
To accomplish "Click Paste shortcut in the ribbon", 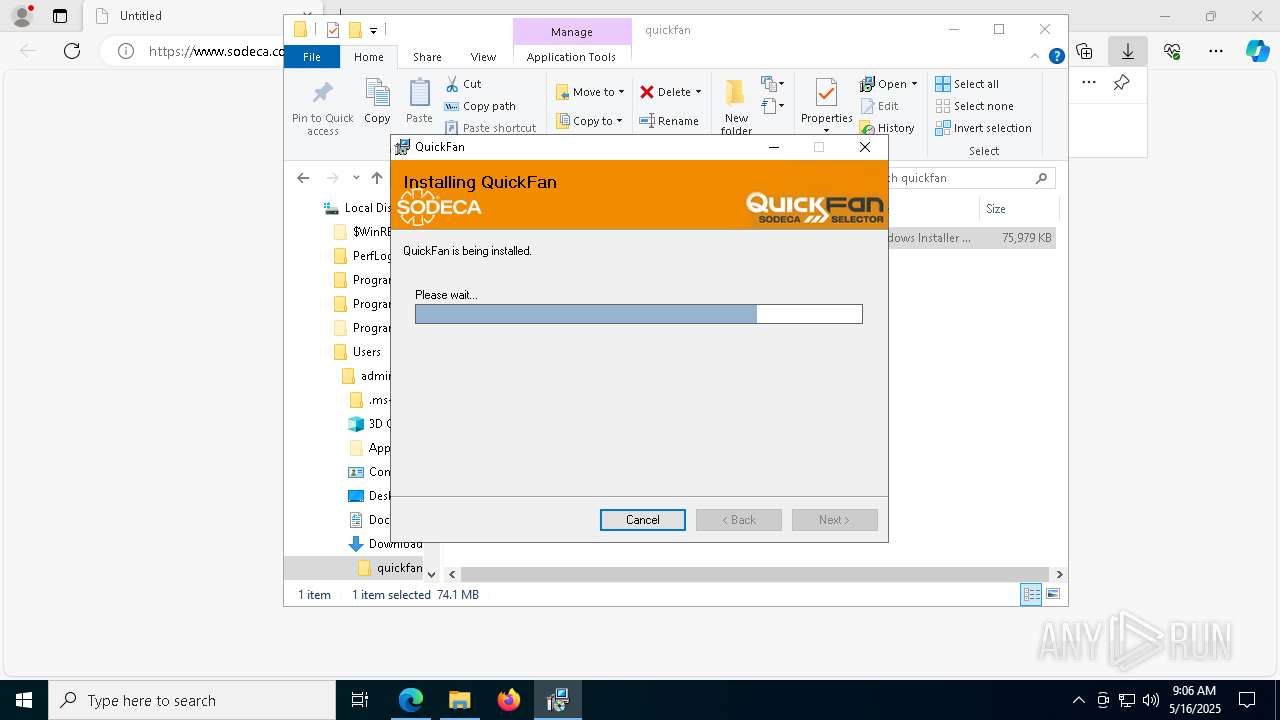I will point(490,128).
